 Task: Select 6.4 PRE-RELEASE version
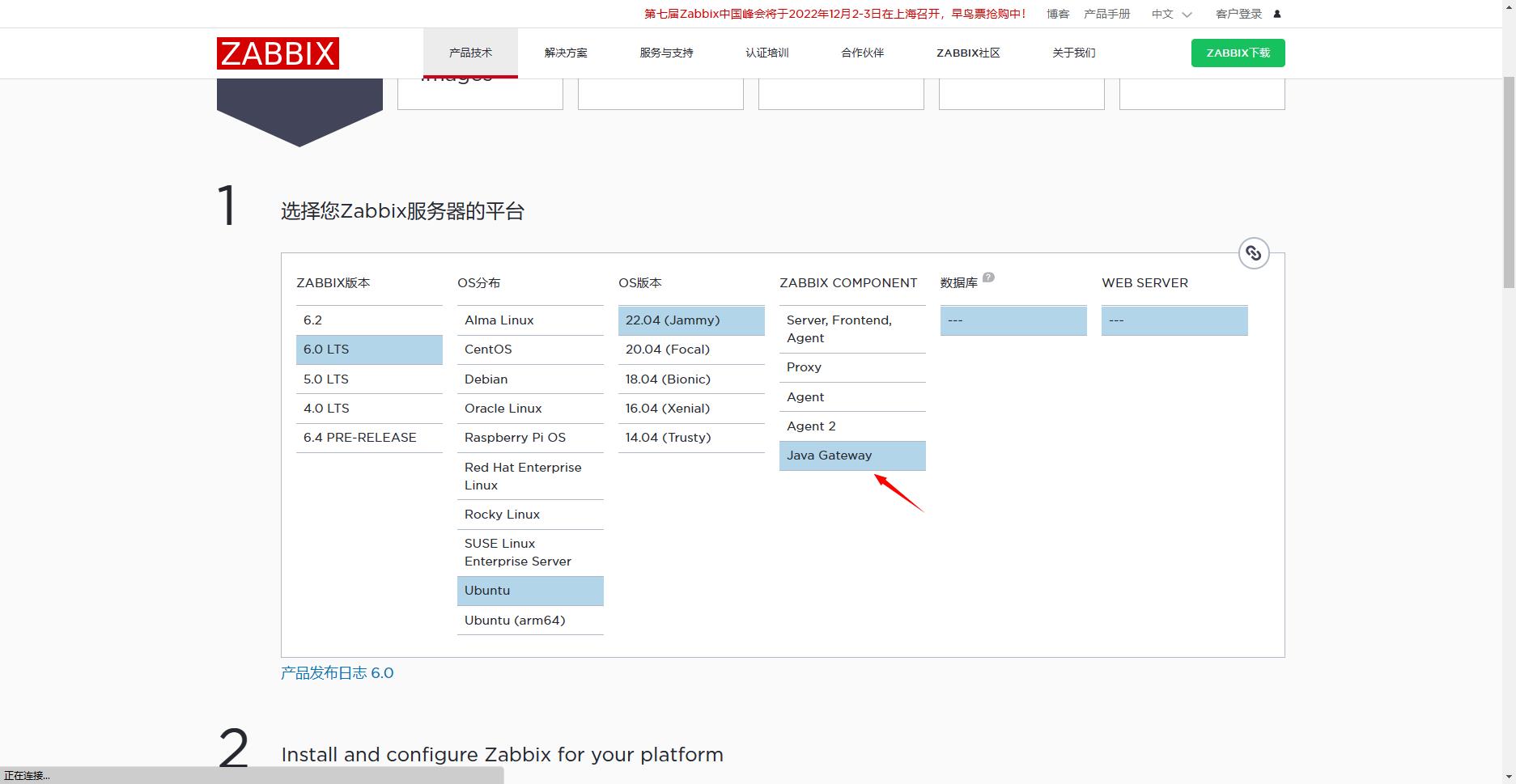click(369, 438)
